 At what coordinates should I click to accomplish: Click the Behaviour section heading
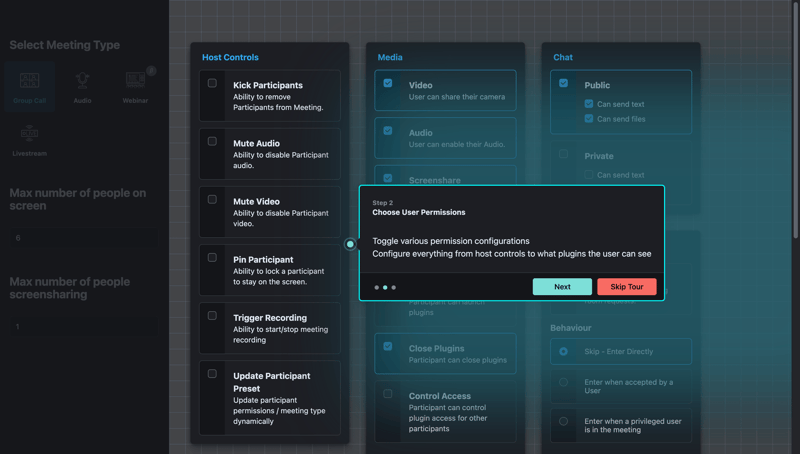pos(570,328)
